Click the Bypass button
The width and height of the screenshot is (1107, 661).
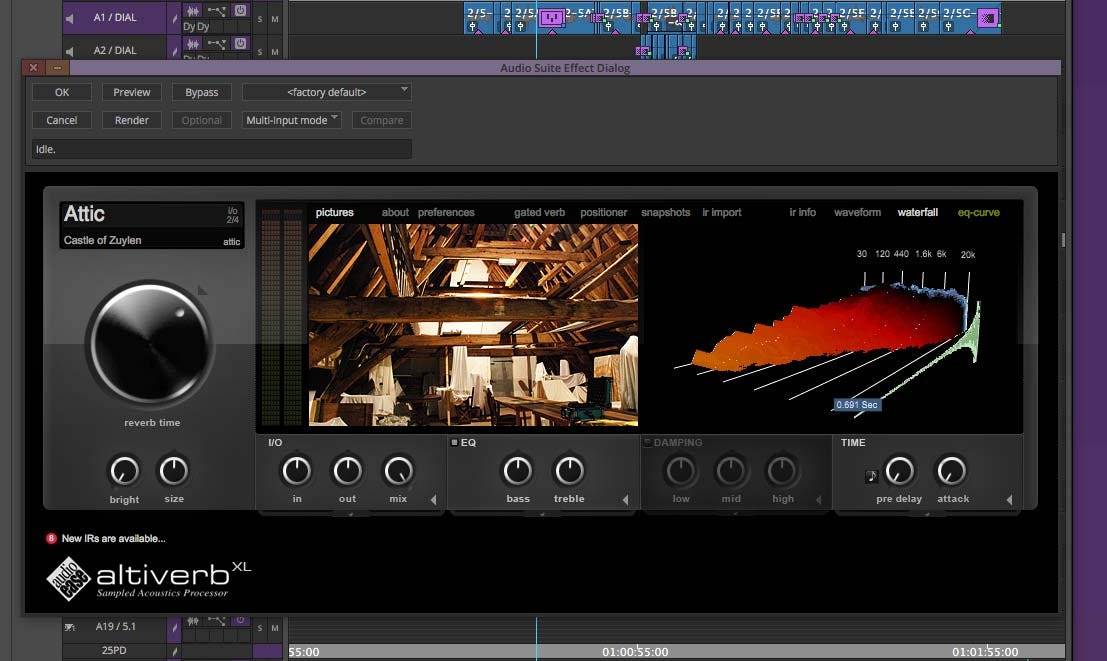point(202,92)
